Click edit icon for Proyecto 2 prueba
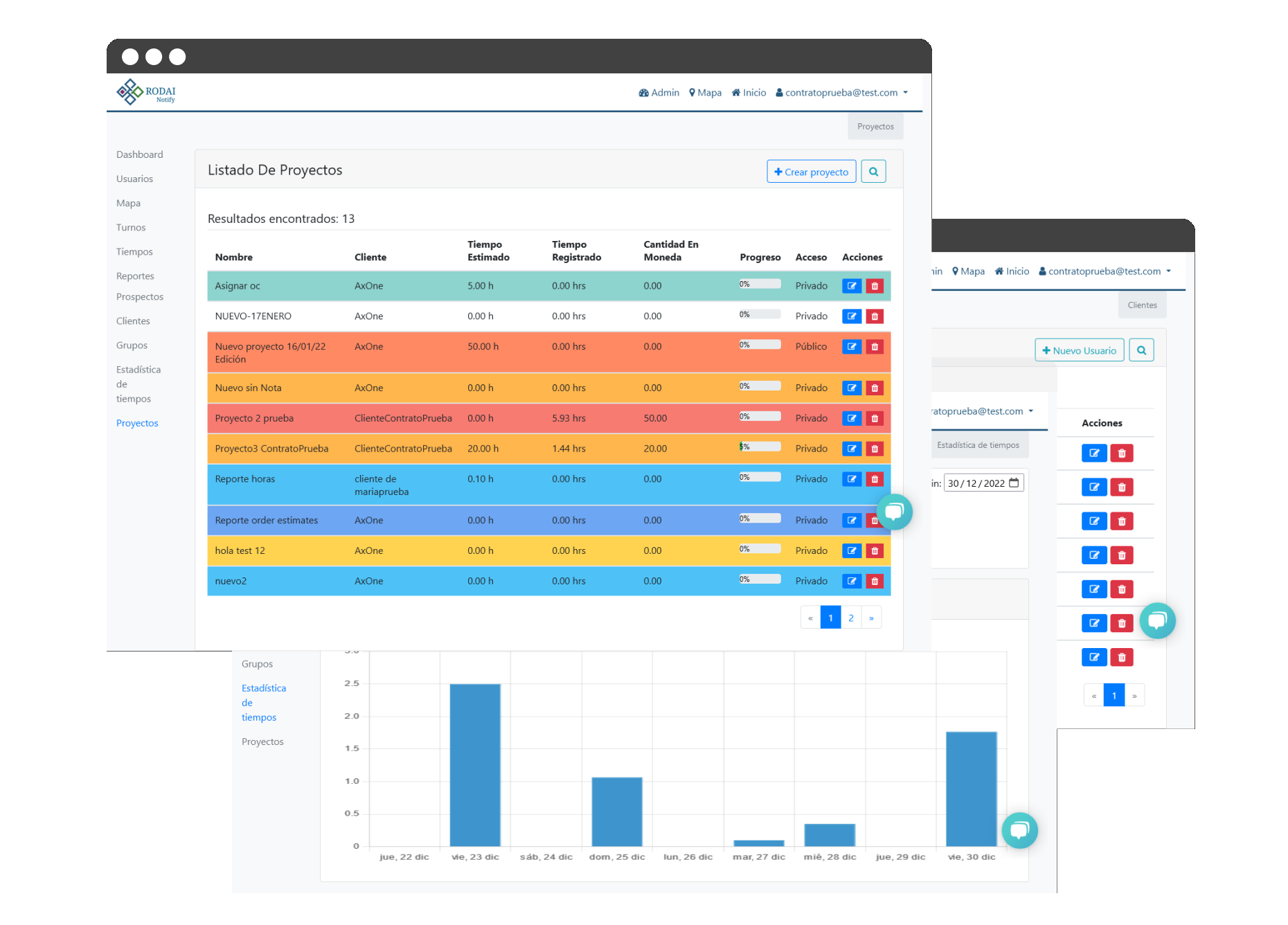Screen dimensions: 1288x925 [x=851, y=418]
